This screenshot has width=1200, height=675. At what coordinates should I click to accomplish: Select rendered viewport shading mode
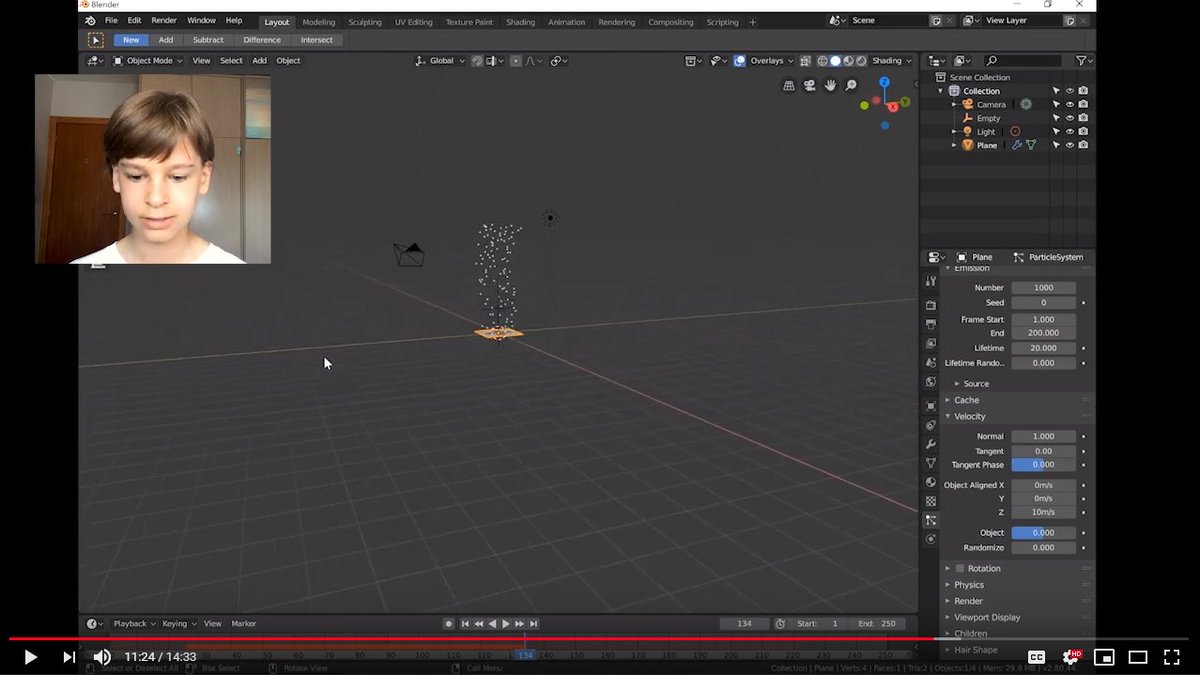coord(861,61)
